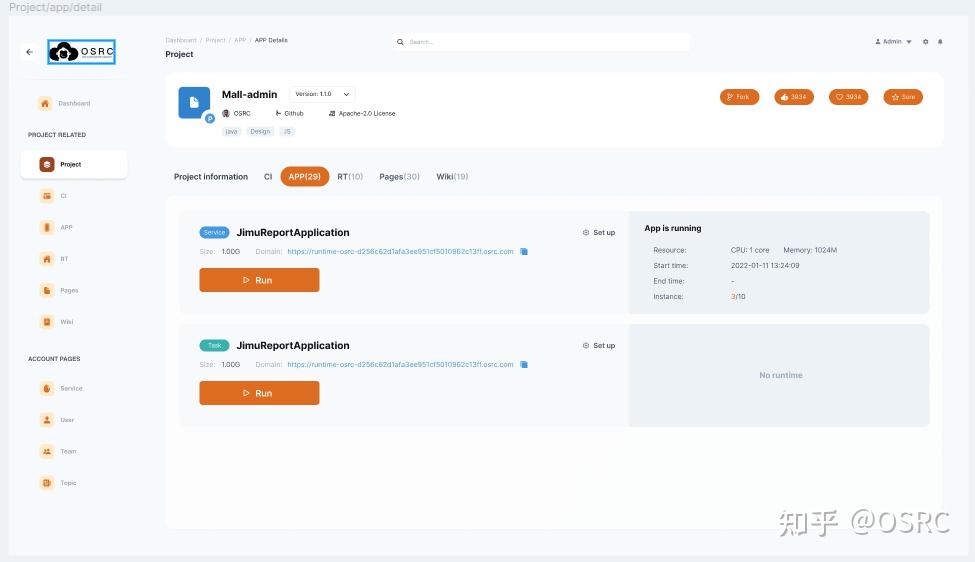
Task: Expand the Version 1.1.0 dropdown
Action: pyautogui.click(x=322, y=94)
